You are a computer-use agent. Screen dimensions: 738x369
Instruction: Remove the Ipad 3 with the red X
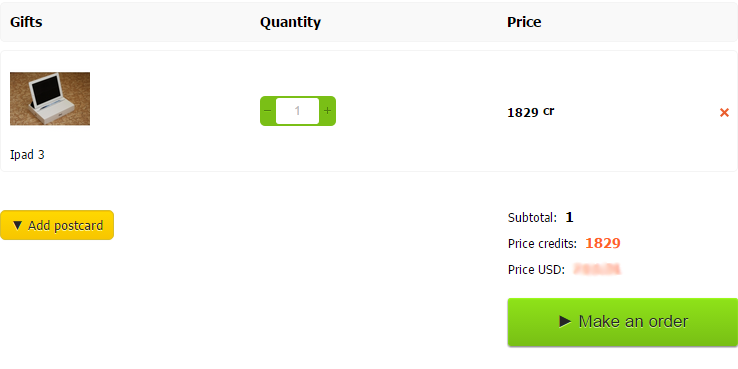pyautogui.click(x=724, y=112)
